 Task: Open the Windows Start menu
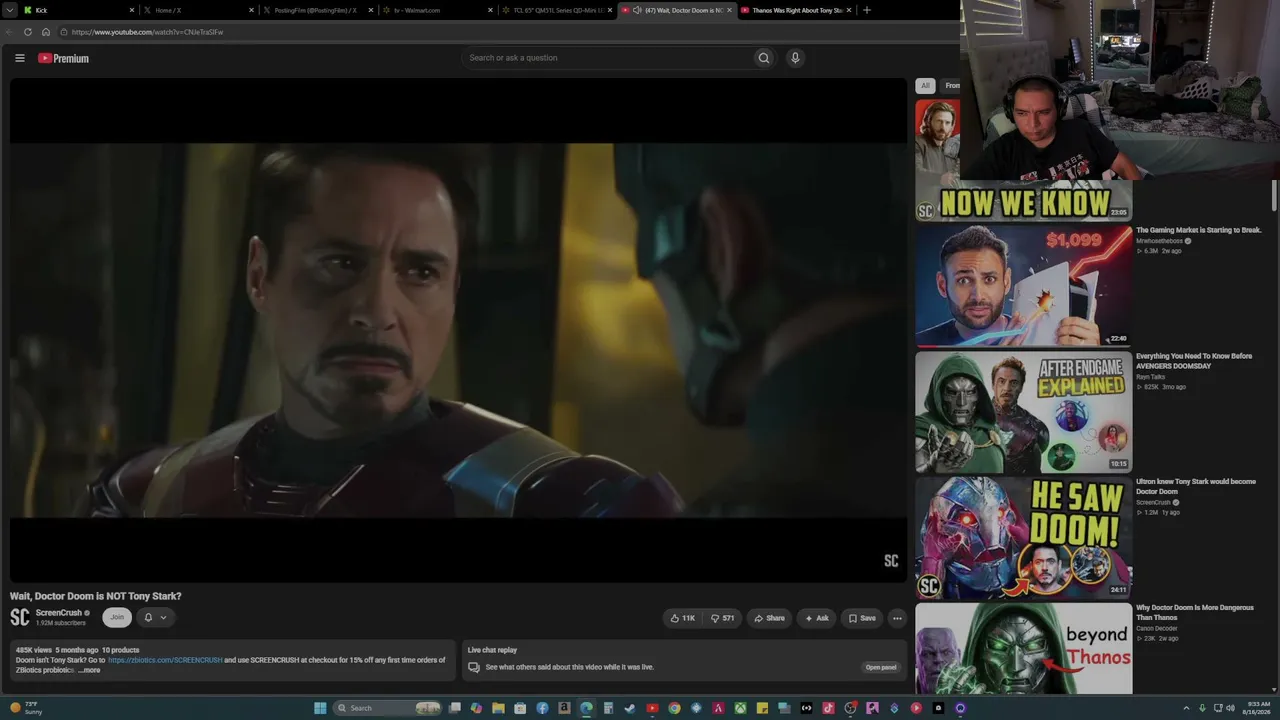pyautogui.click(x=320, y=708)
